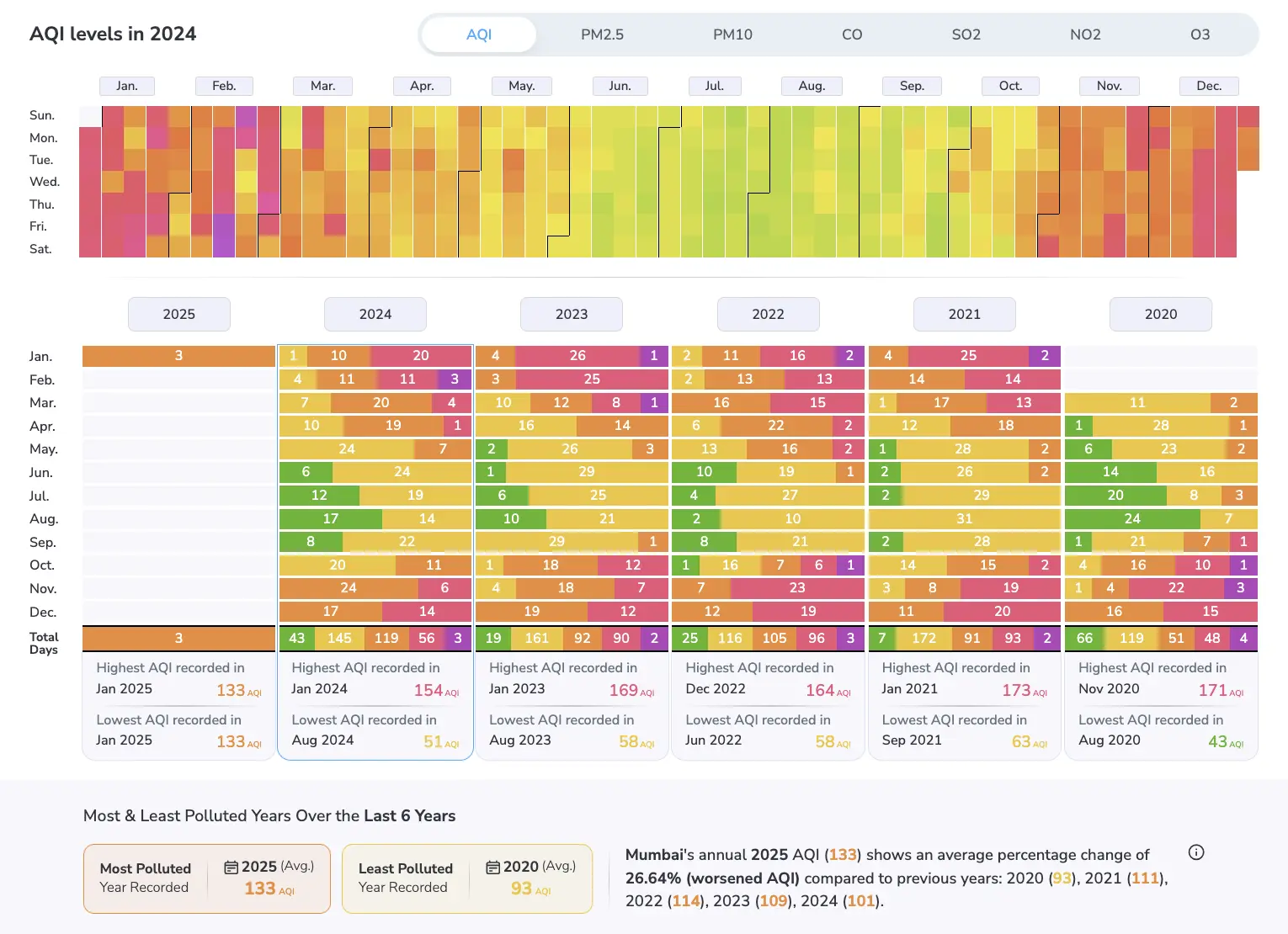
Task: Click the Feb. month label above the heatmap
Action: point(224,86)
